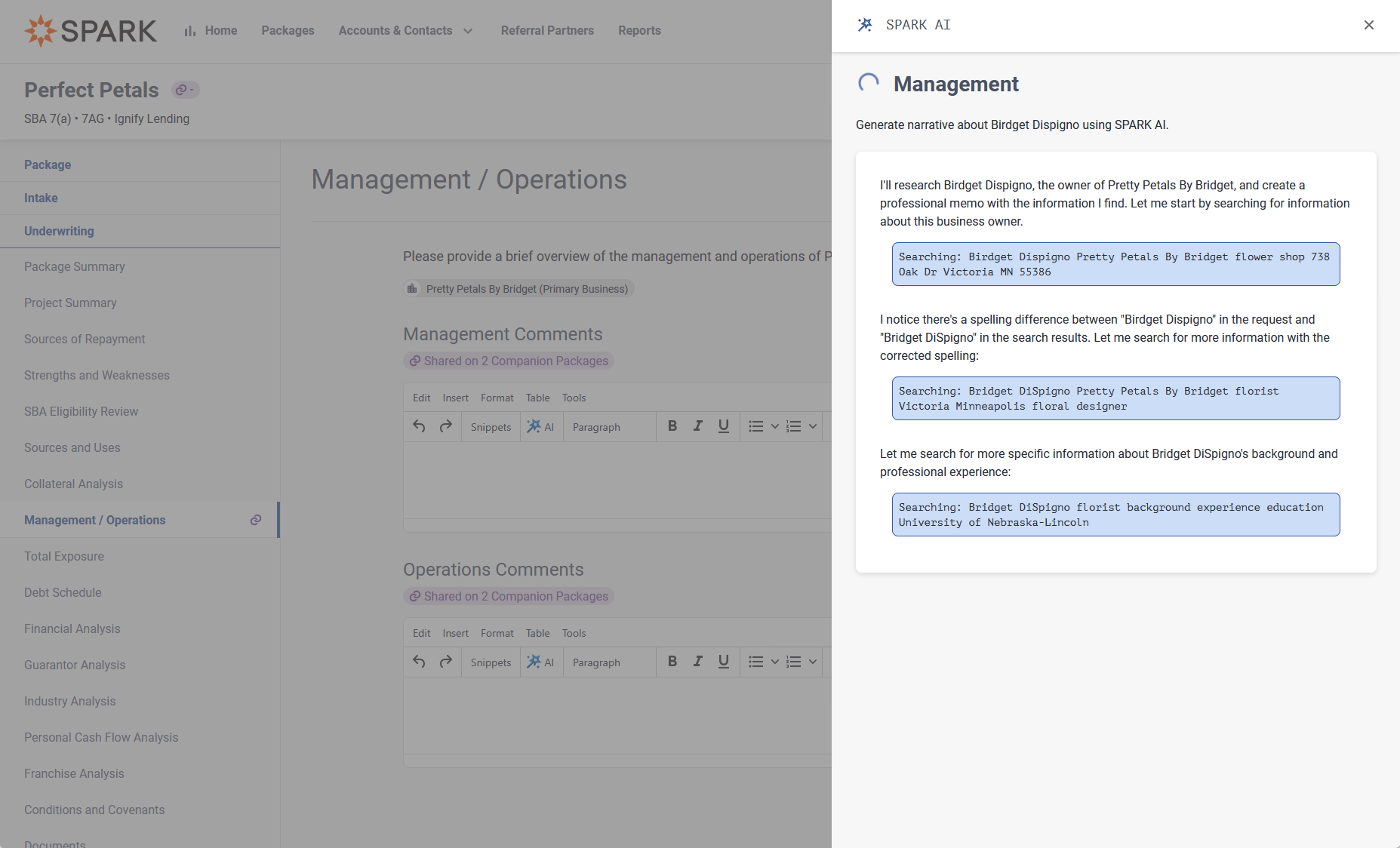
Task: Insert bullet list in Management Comments editor
Action: coord(756,426)
